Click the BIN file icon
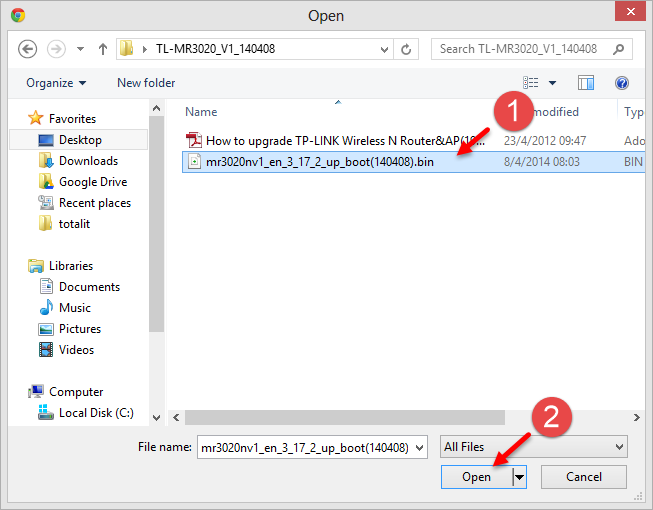 194,161
